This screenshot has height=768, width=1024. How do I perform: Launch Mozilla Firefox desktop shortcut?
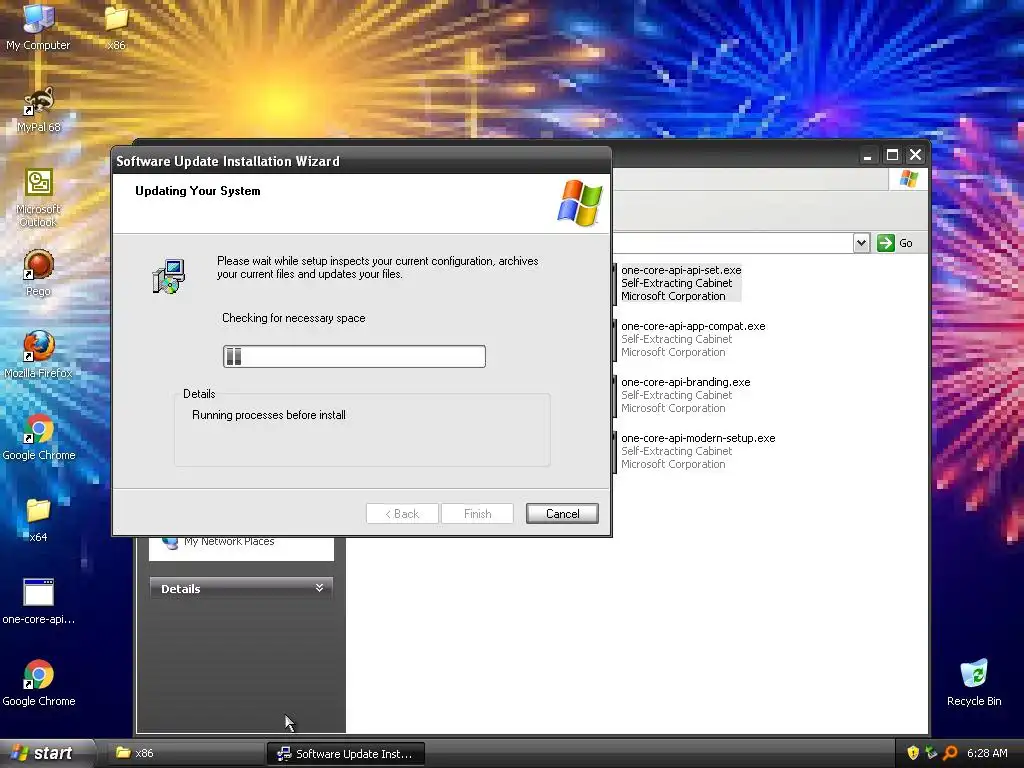38,355
